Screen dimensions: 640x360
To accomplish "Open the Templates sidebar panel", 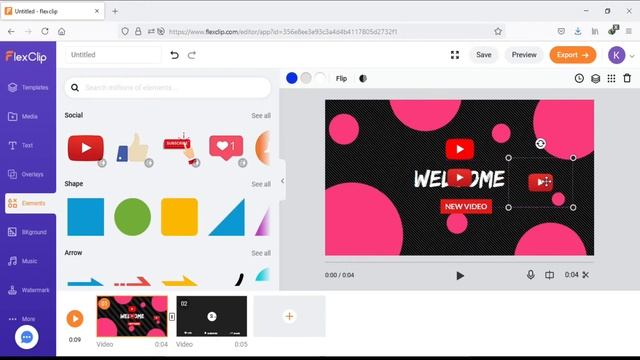I will pos(28,87).
